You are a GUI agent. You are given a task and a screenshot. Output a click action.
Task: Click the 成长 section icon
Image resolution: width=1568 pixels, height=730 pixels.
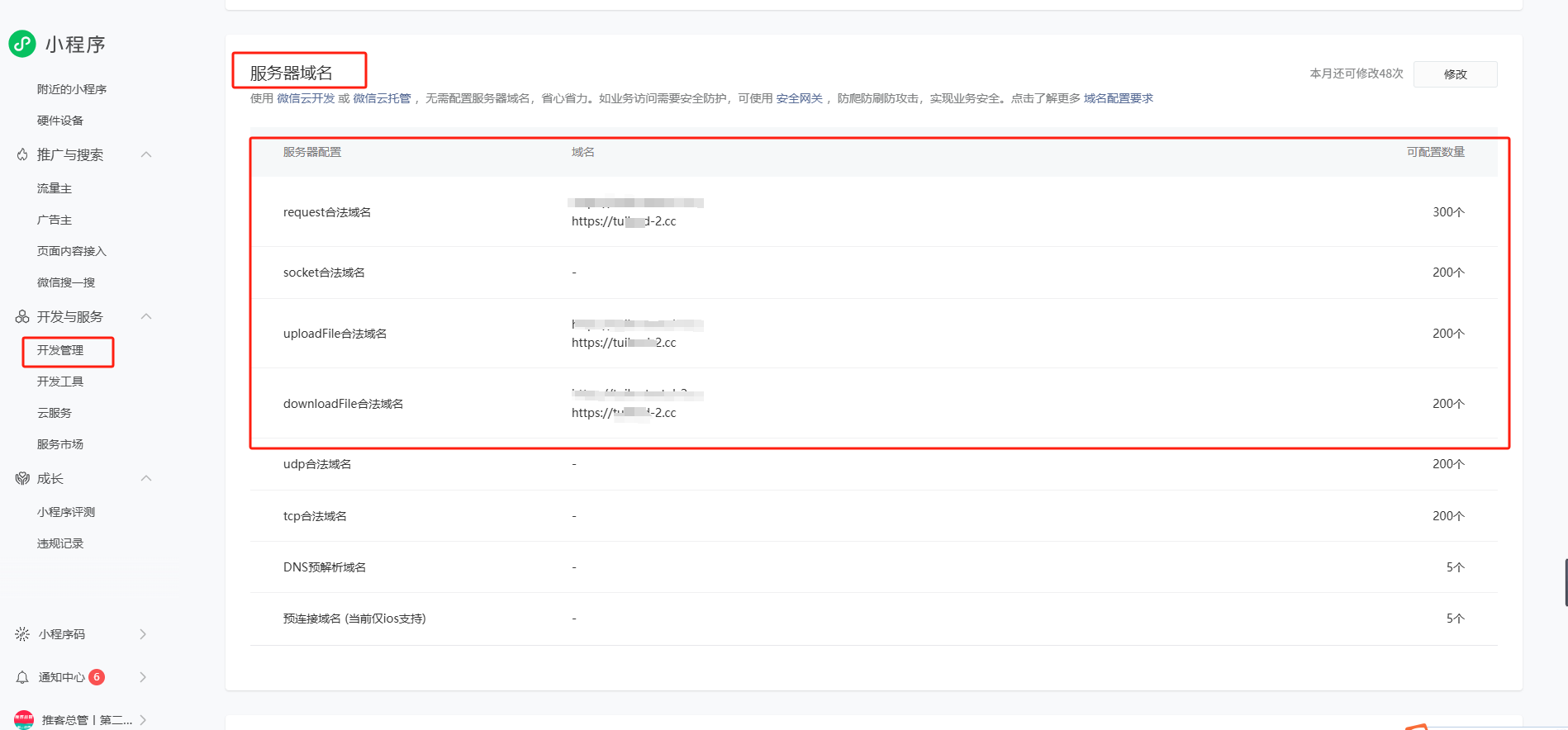click(x=22, y=479)
